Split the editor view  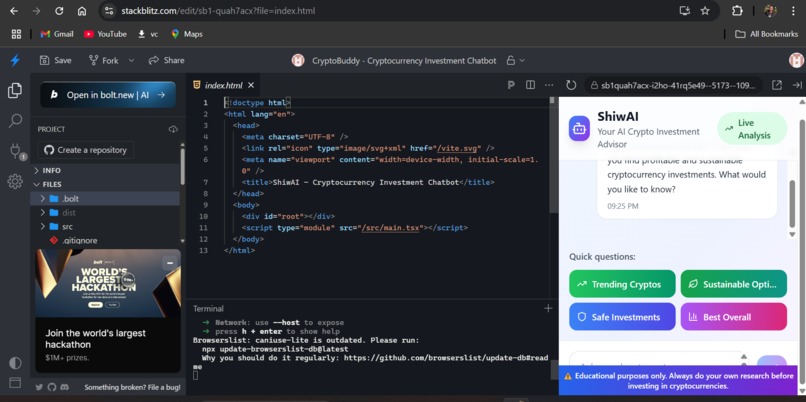tap(530, 85)
